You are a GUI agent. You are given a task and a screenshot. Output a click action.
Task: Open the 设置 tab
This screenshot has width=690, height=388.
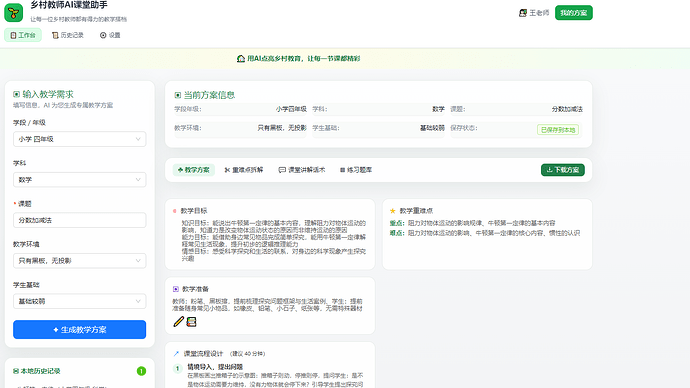click(110, 35)
